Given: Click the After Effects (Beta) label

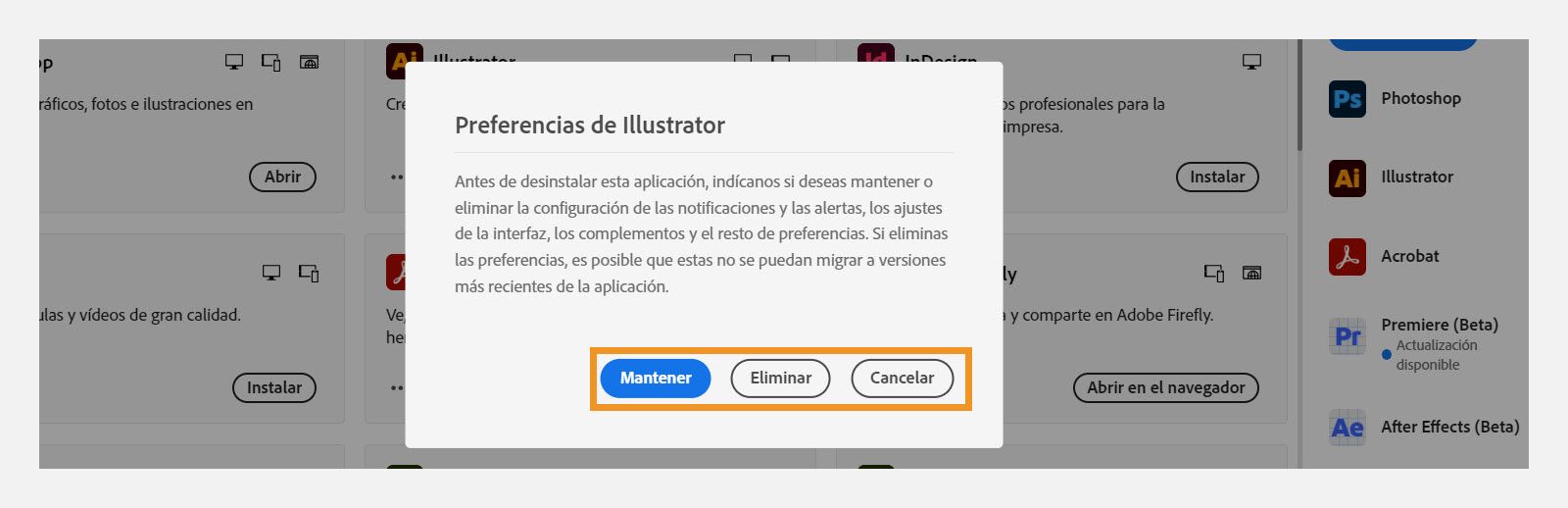Looking at the screenshot, I should (1450, 427).
